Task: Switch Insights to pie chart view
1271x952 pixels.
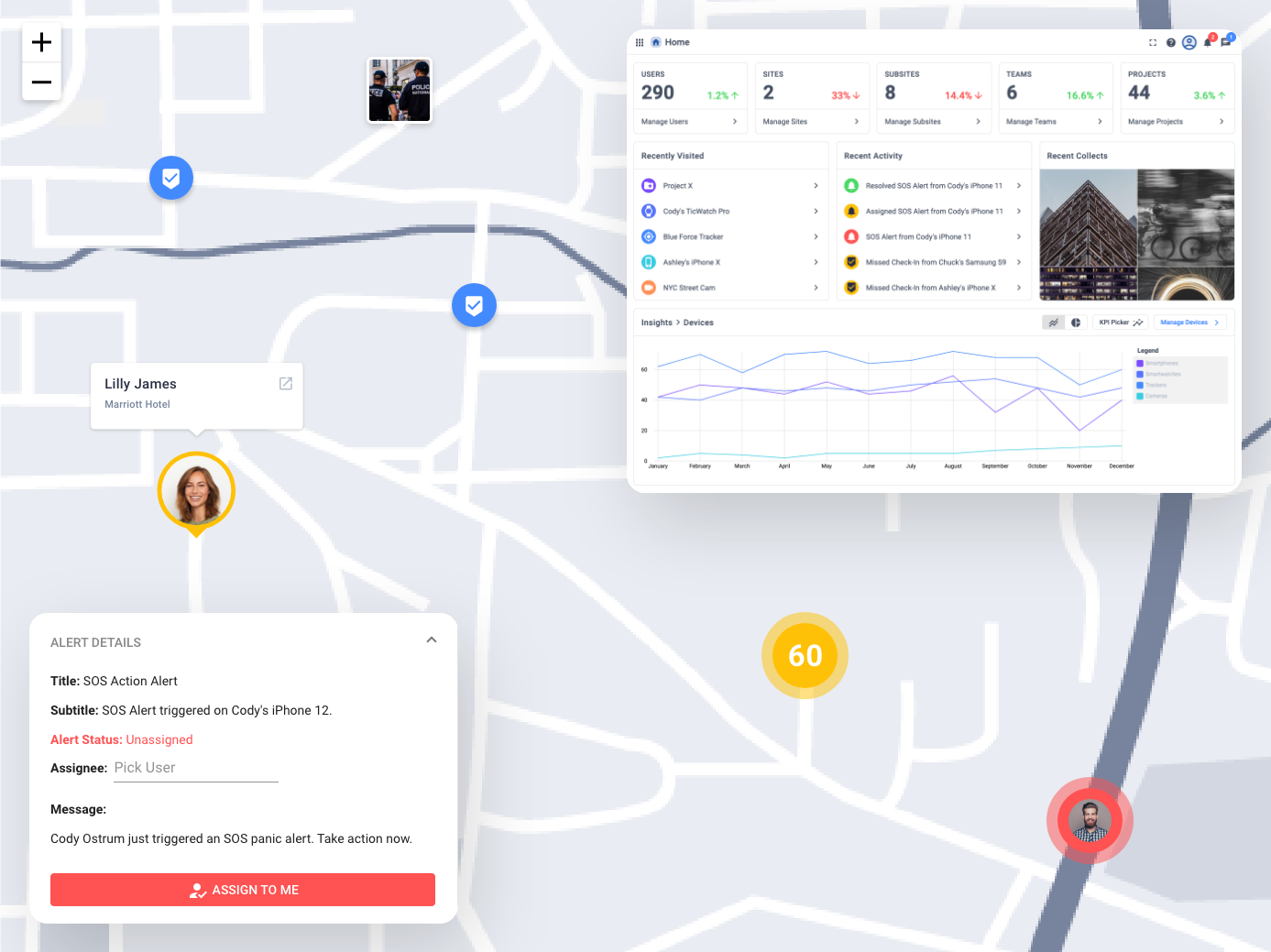Action: pyautogui.click(x=1076, y=323)
